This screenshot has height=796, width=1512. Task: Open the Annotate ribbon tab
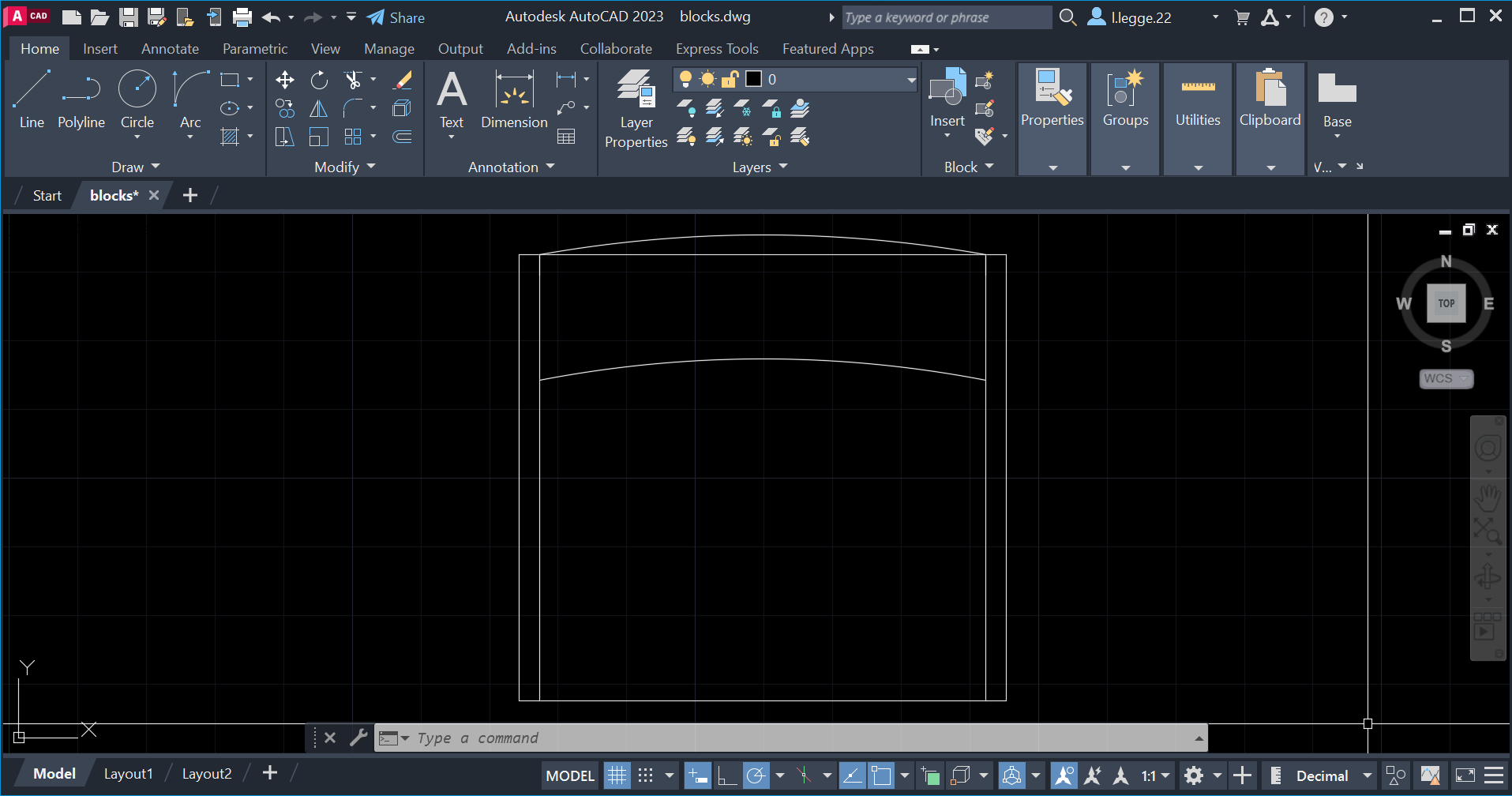pos(170,49)
